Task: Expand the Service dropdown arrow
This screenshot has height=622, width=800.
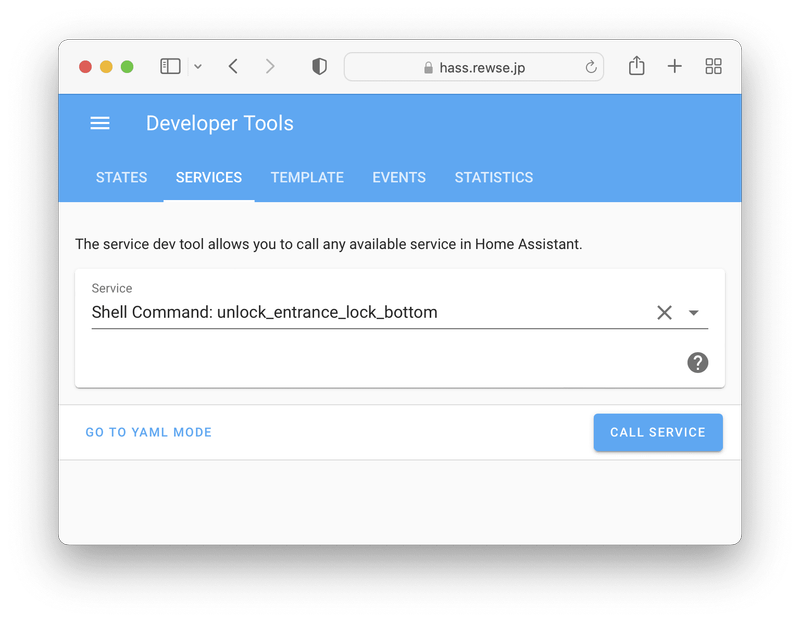Action: point(694,313)
